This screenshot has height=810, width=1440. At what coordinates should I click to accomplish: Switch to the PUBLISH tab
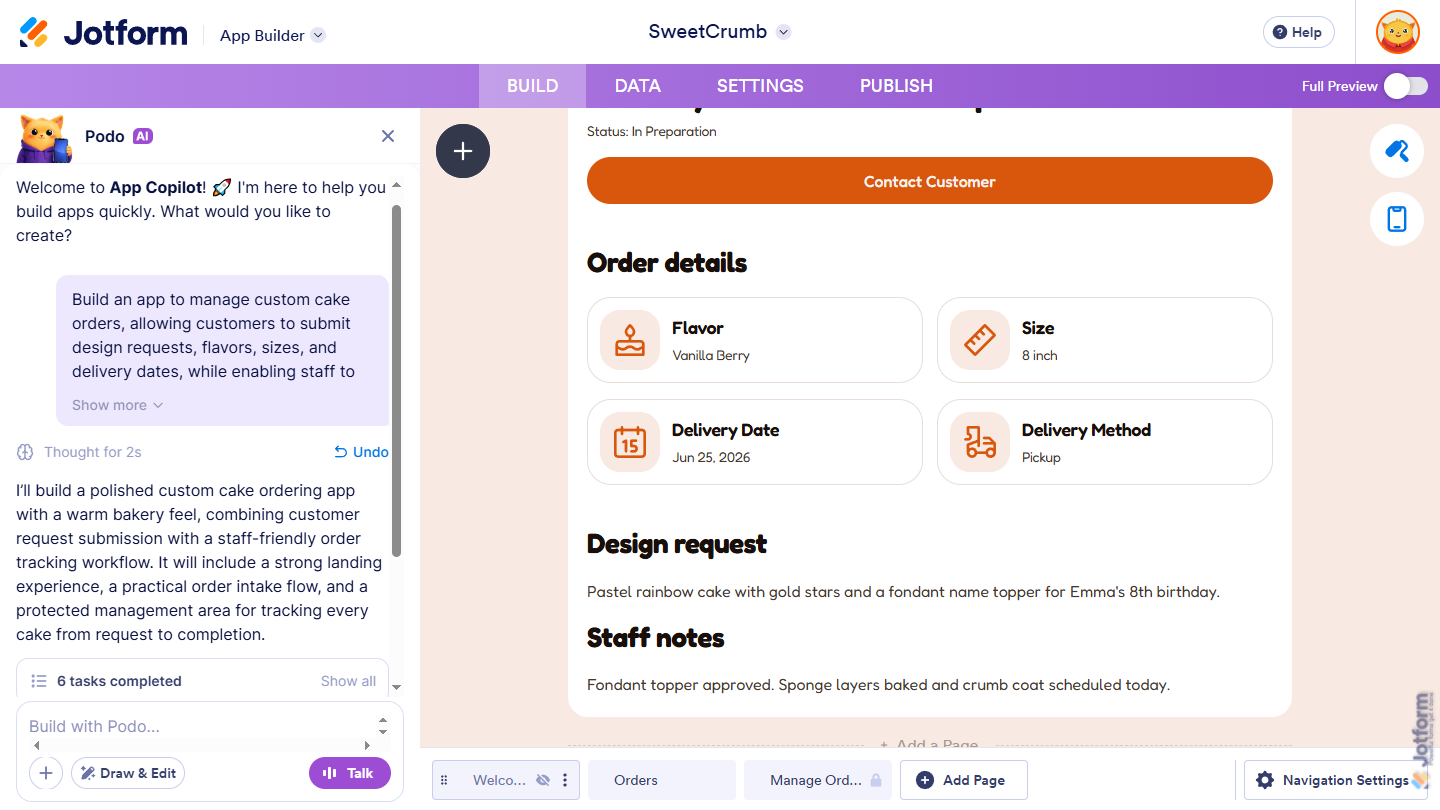[896, 86]
